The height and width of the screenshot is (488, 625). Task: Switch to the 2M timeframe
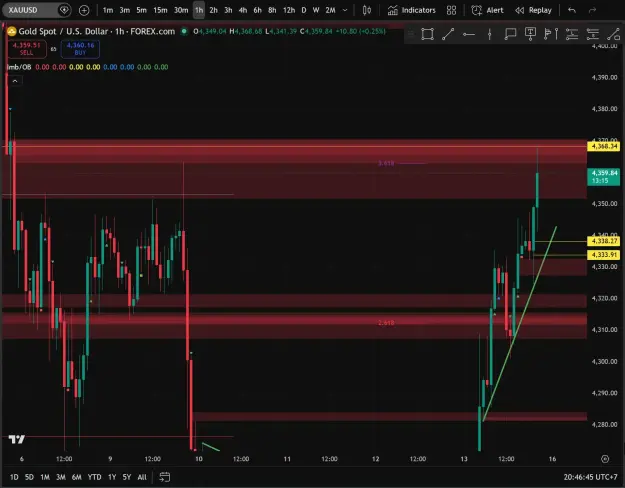(x=330, y=10)
